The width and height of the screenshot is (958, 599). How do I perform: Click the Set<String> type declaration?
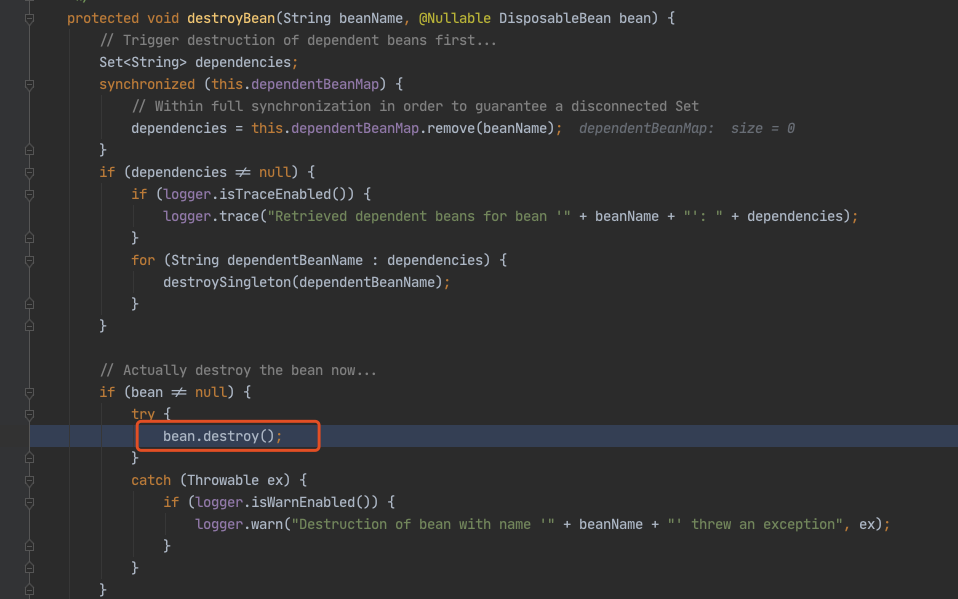click(143, 62)
